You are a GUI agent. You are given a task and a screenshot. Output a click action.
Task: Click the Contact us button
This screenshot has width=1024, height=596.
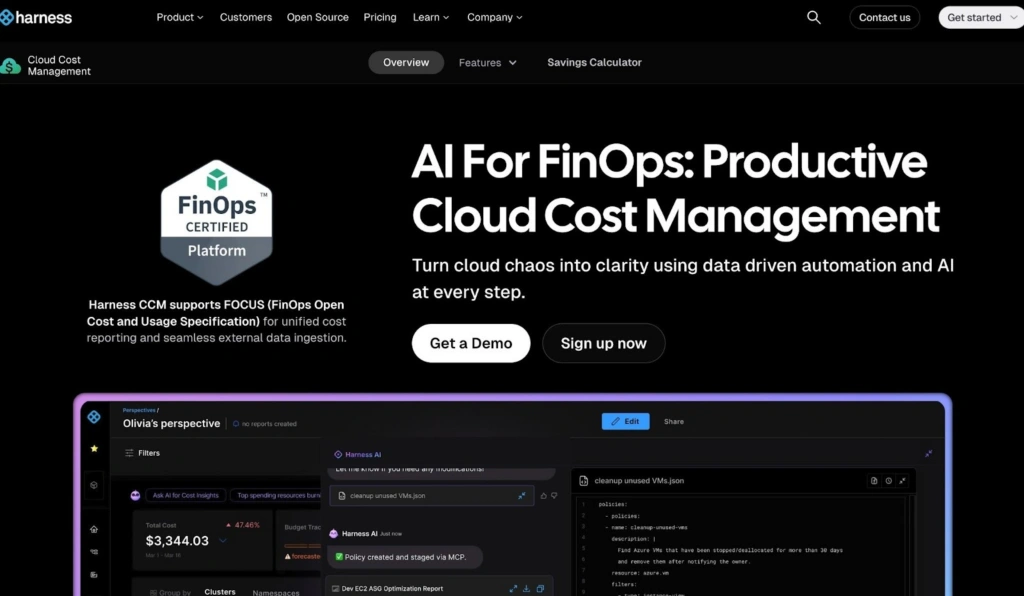(x=884, y=17)
